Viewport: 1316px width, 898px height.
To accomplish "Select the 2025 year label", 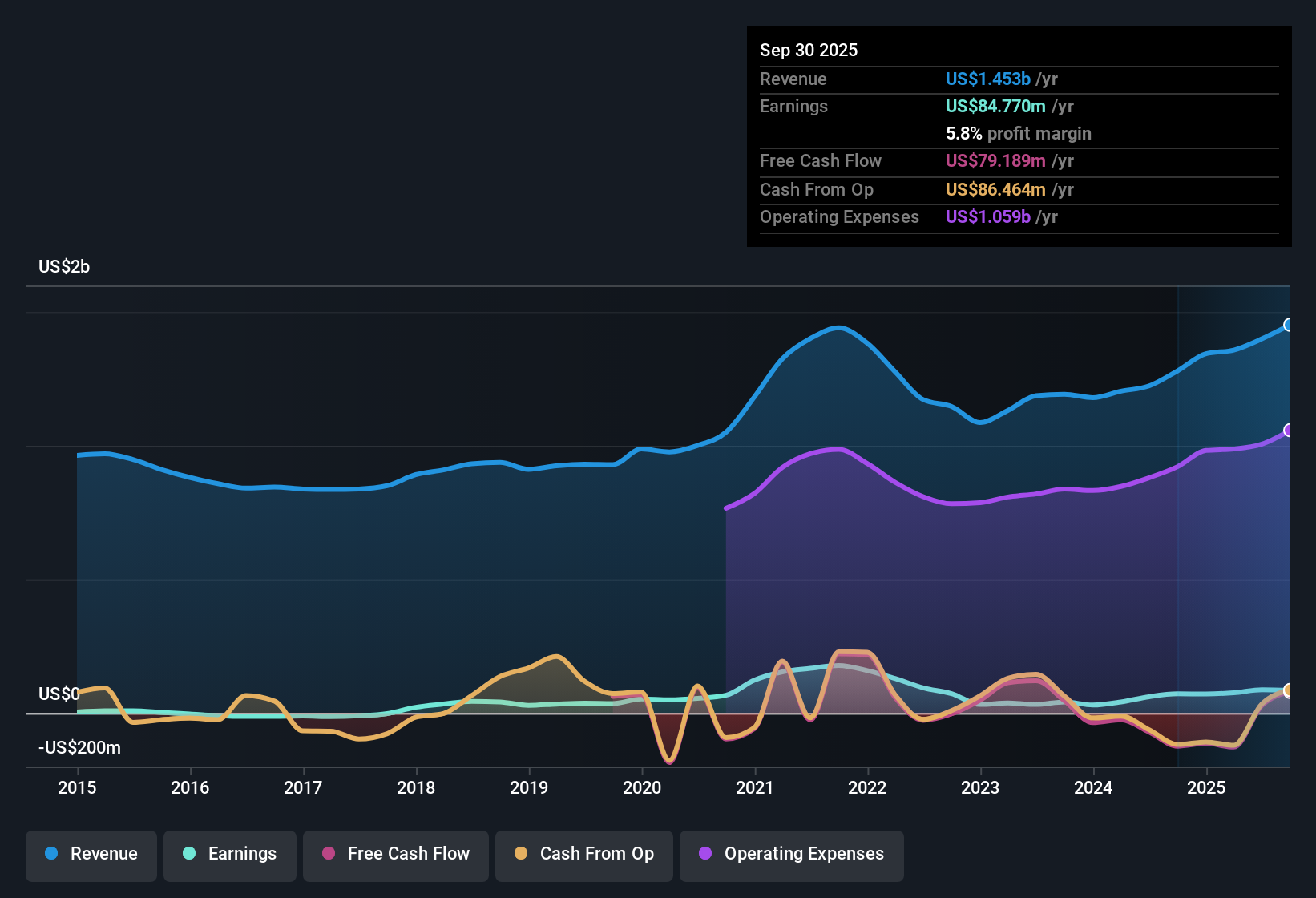I will pos(1208,788).
